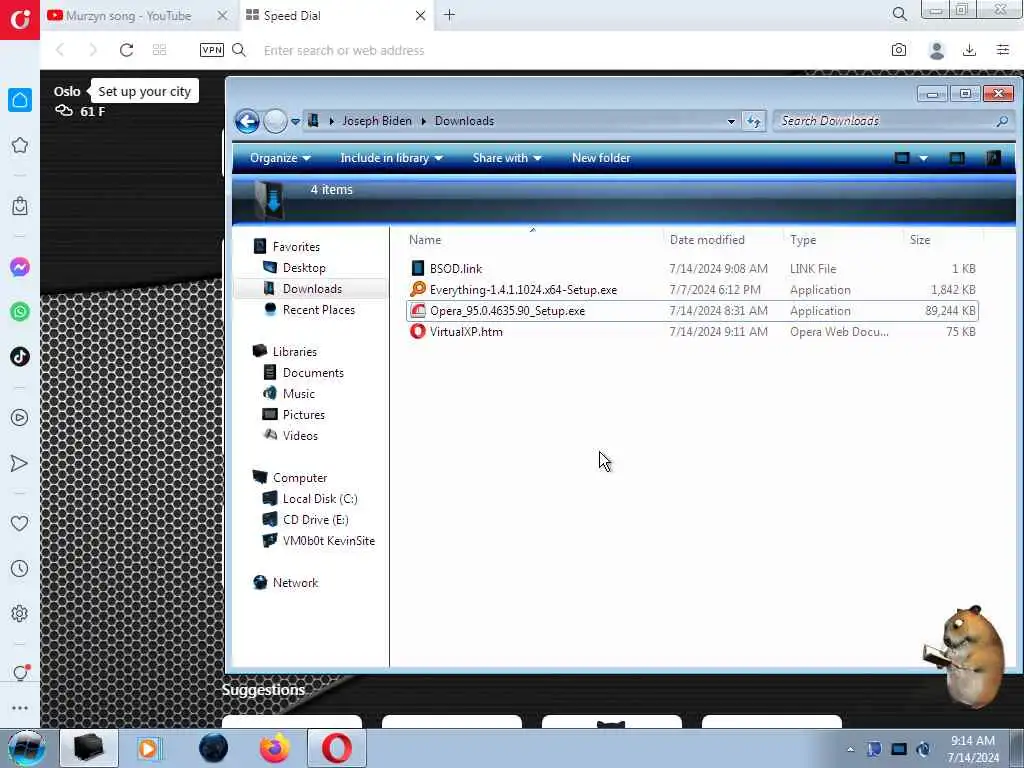The height and width of the screenshot is (768, 1024).
Task: Expand path arrow after Joseph Biden
Action: [423, 121]
